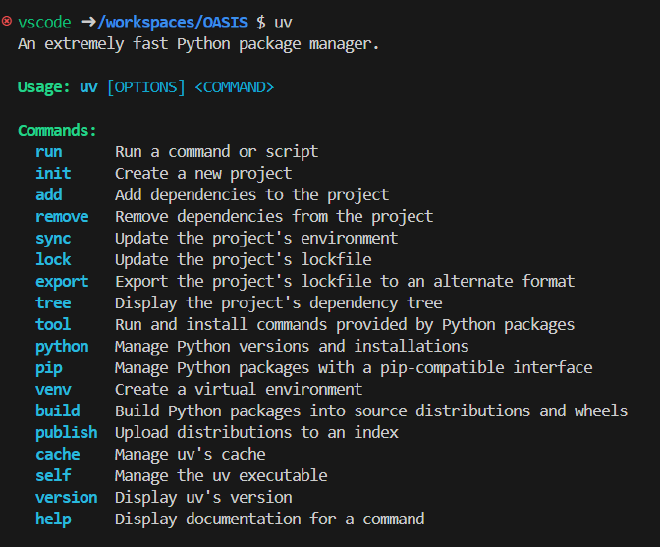The width and height of the screenshot is (660, 547).
Task: Click the 'cache' command name
Action: tap(58, 455)
